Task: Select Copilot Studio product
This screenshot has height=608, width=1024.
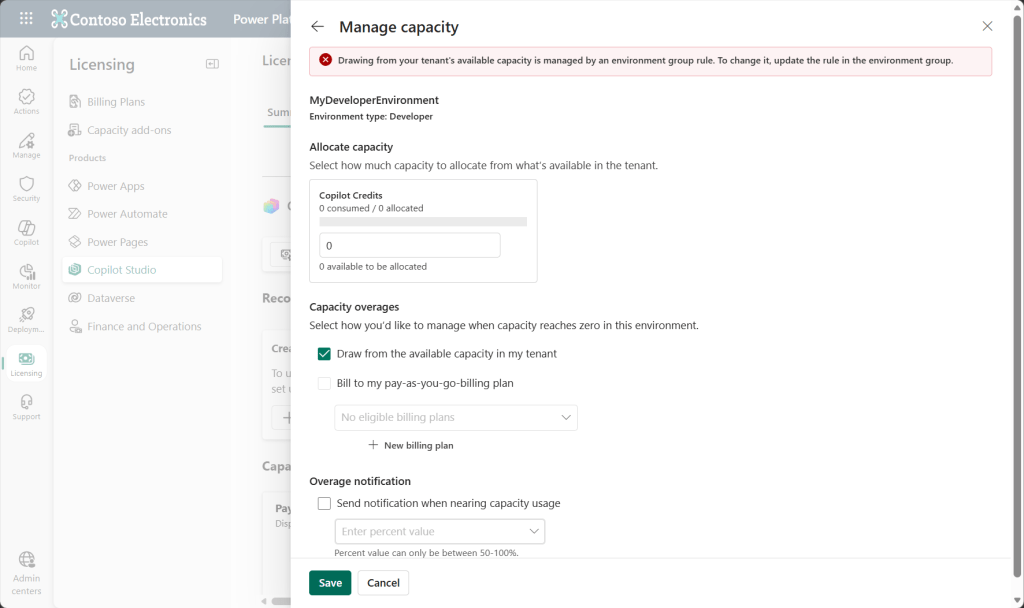Action: pyautogui.click(x=142, y=270)
